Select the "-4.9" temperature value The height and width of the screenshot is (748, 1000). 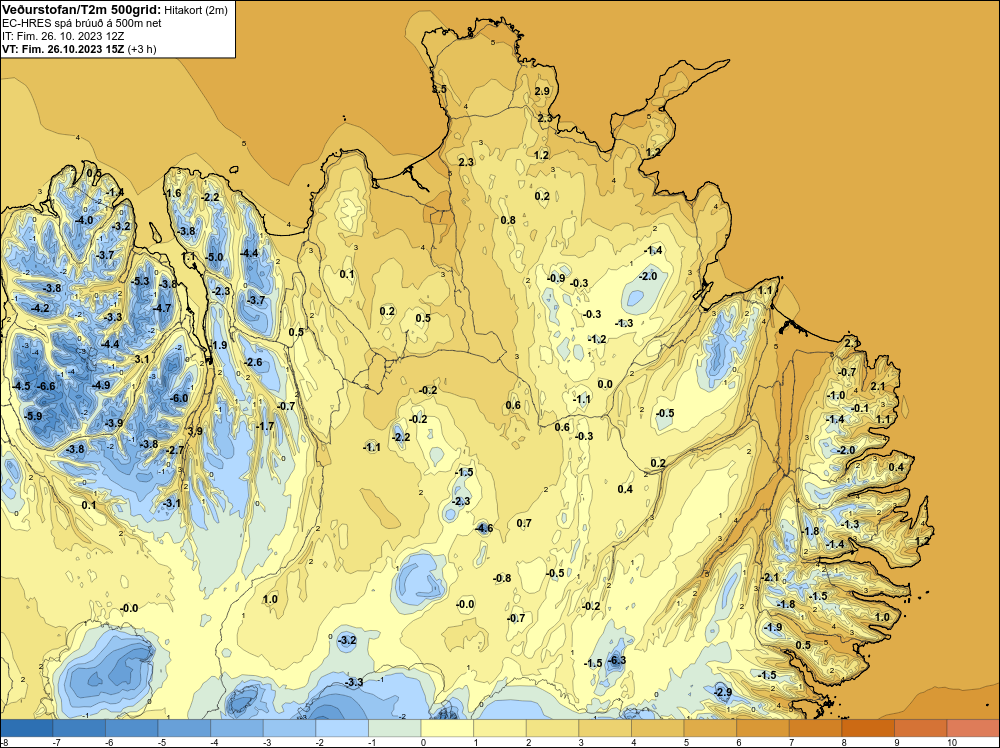101,385
